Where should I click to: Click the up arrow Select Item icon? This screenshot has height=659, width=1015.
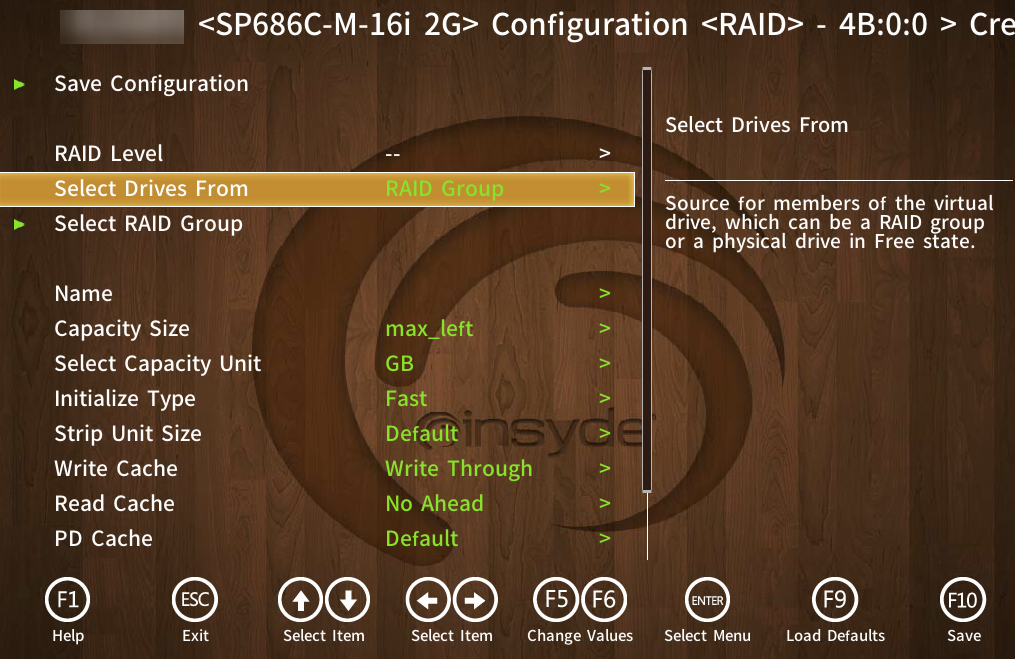click(300, 600)
